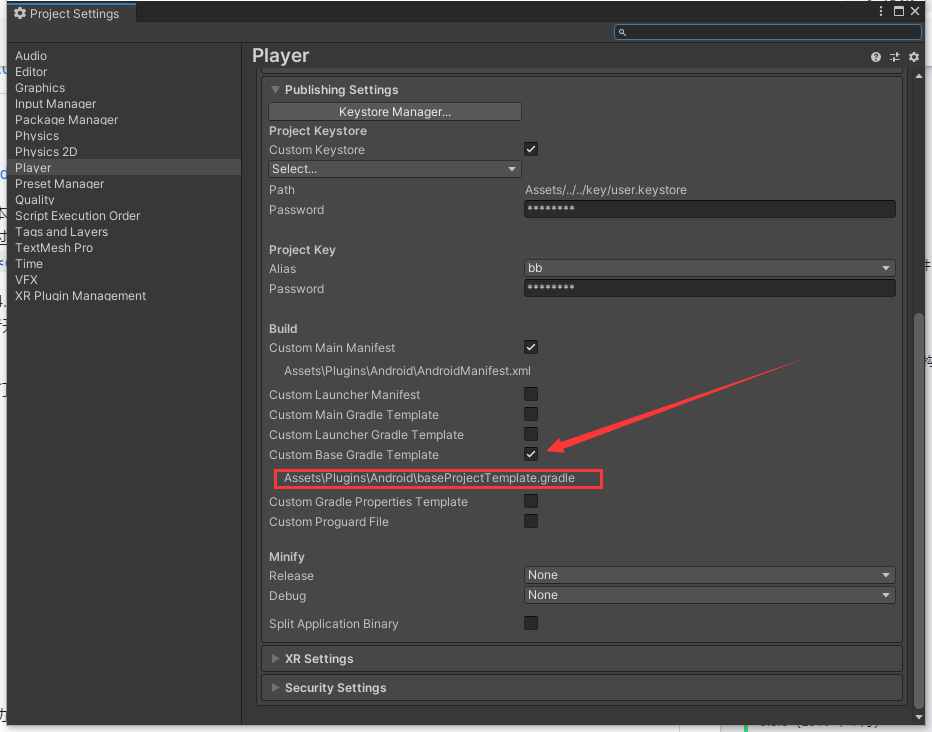
Task: Click AndroidManifest.xml path text
Action: point(407,371)
